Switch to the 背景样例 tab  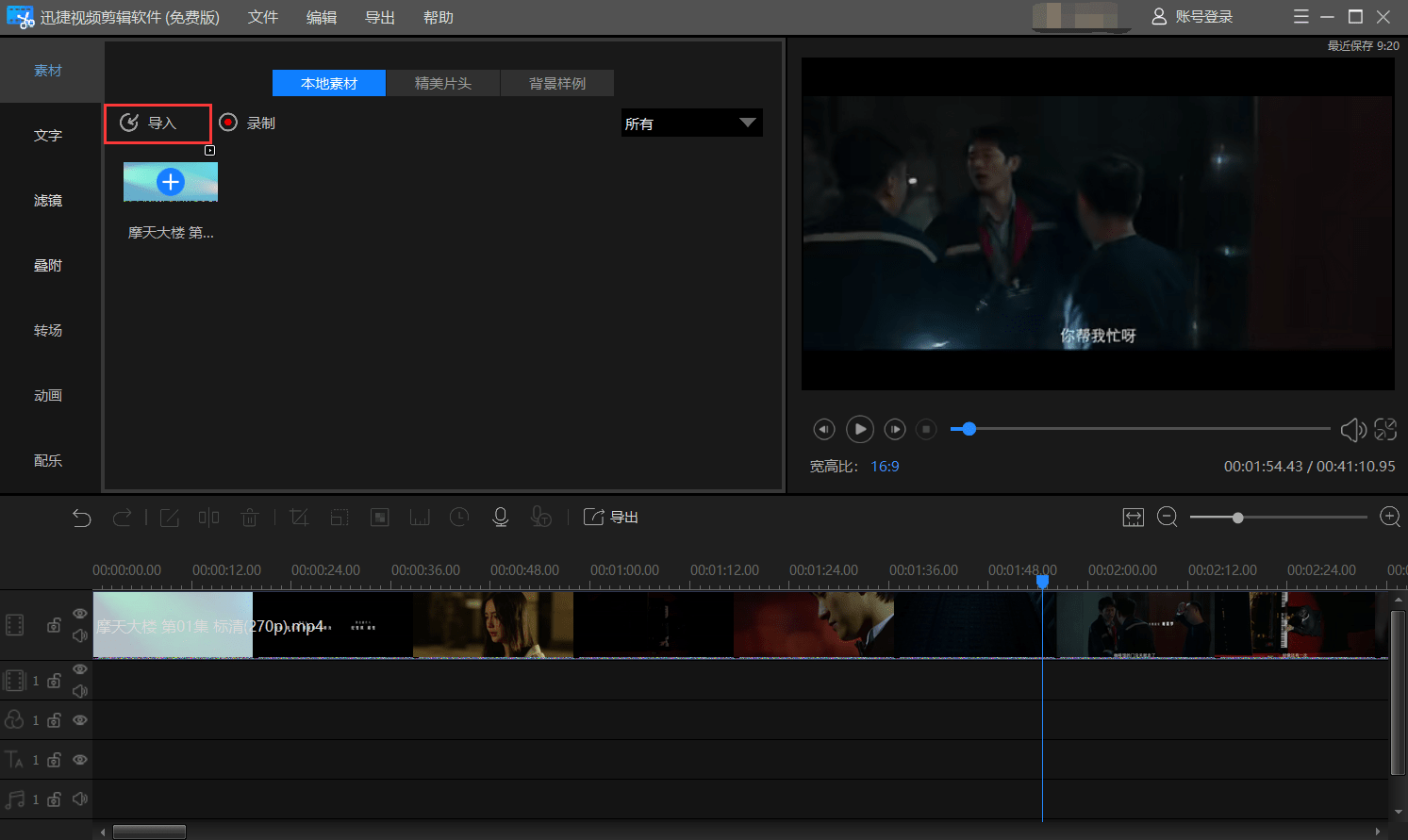click(557, 83)
